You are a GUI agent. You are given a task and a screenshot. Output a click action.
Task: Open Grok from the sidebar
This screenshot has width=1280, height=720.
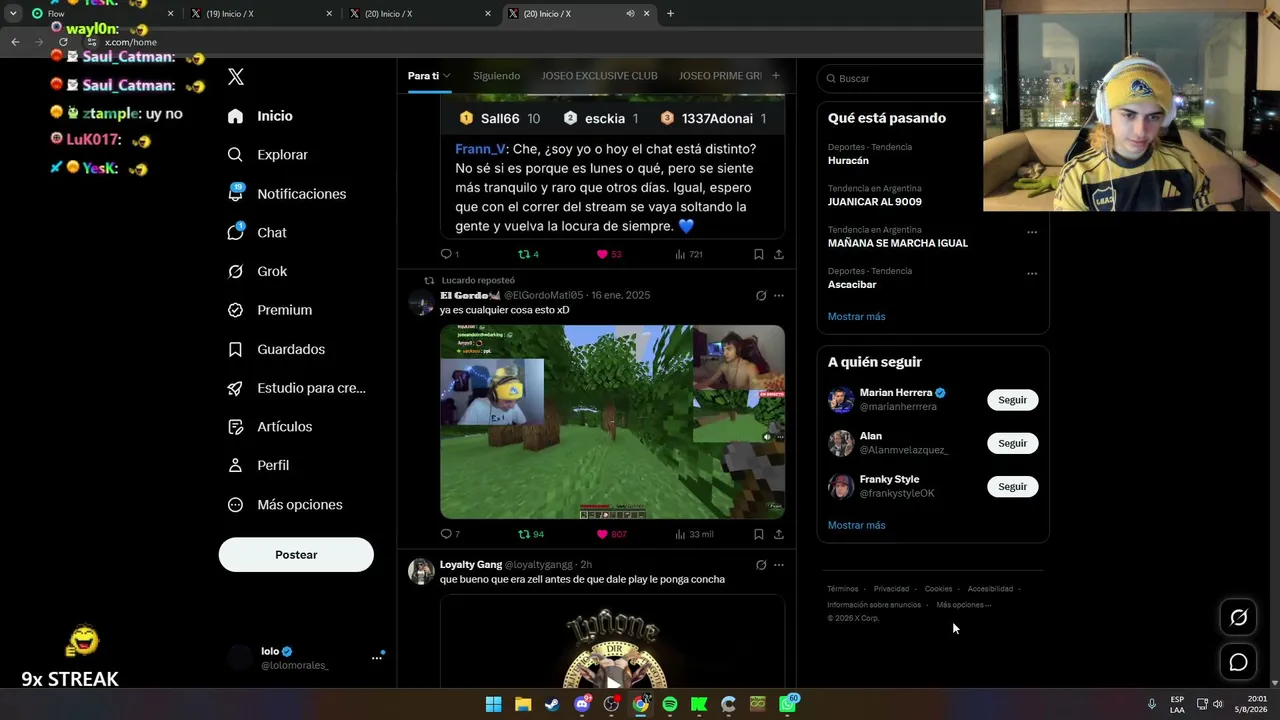click(x=257, y=271)
